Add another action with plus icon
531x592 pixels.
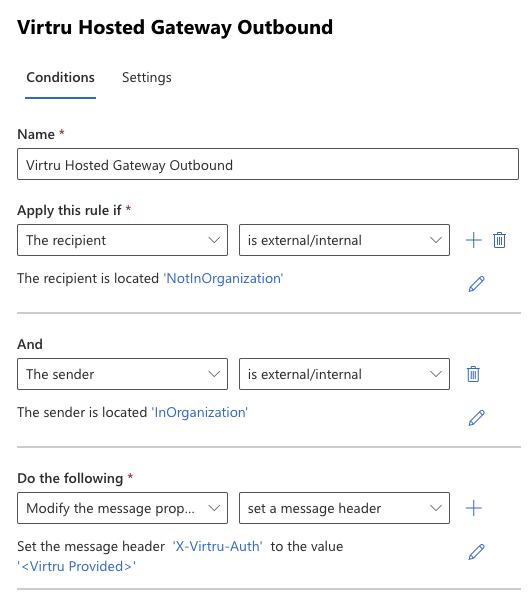[x=473, y=508]
